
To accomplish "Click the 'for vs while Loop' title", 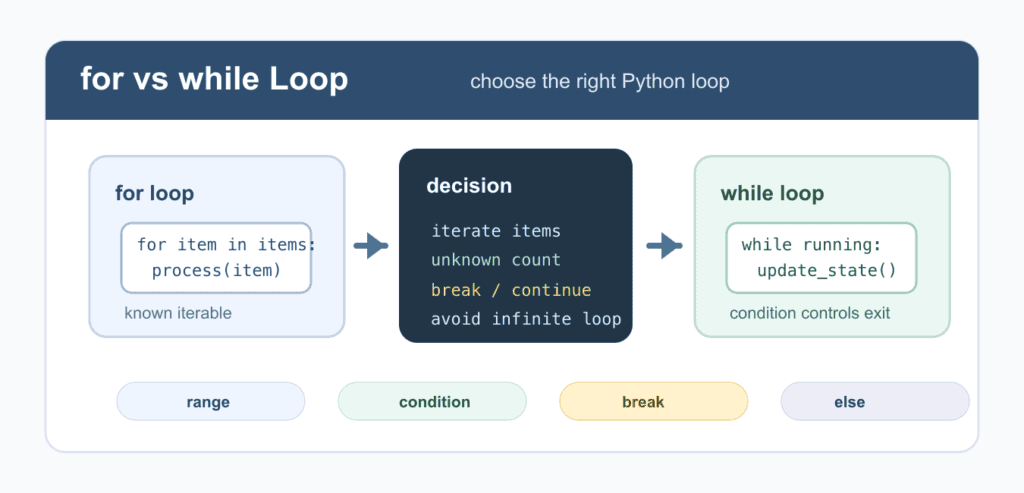I will pos(214,80).
